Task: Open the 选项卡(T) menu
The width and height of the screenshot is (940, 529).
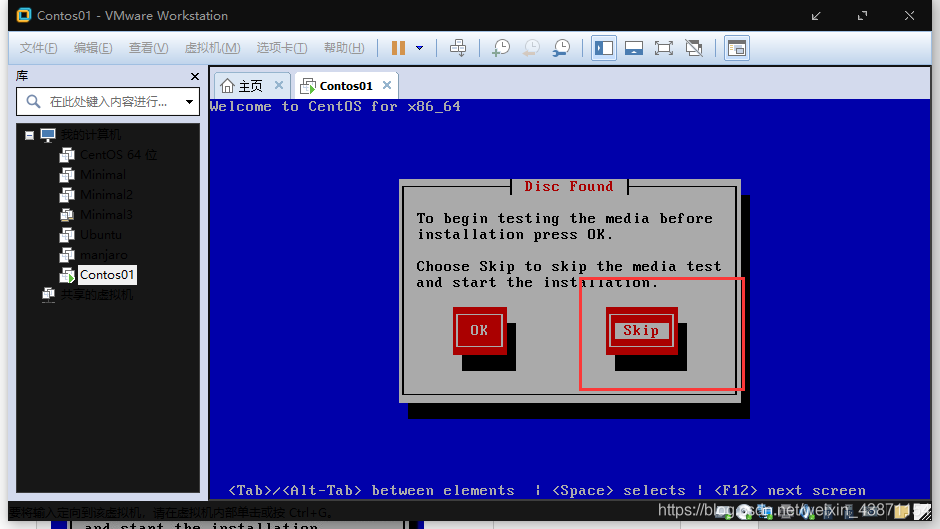Action: pos(282,48)
